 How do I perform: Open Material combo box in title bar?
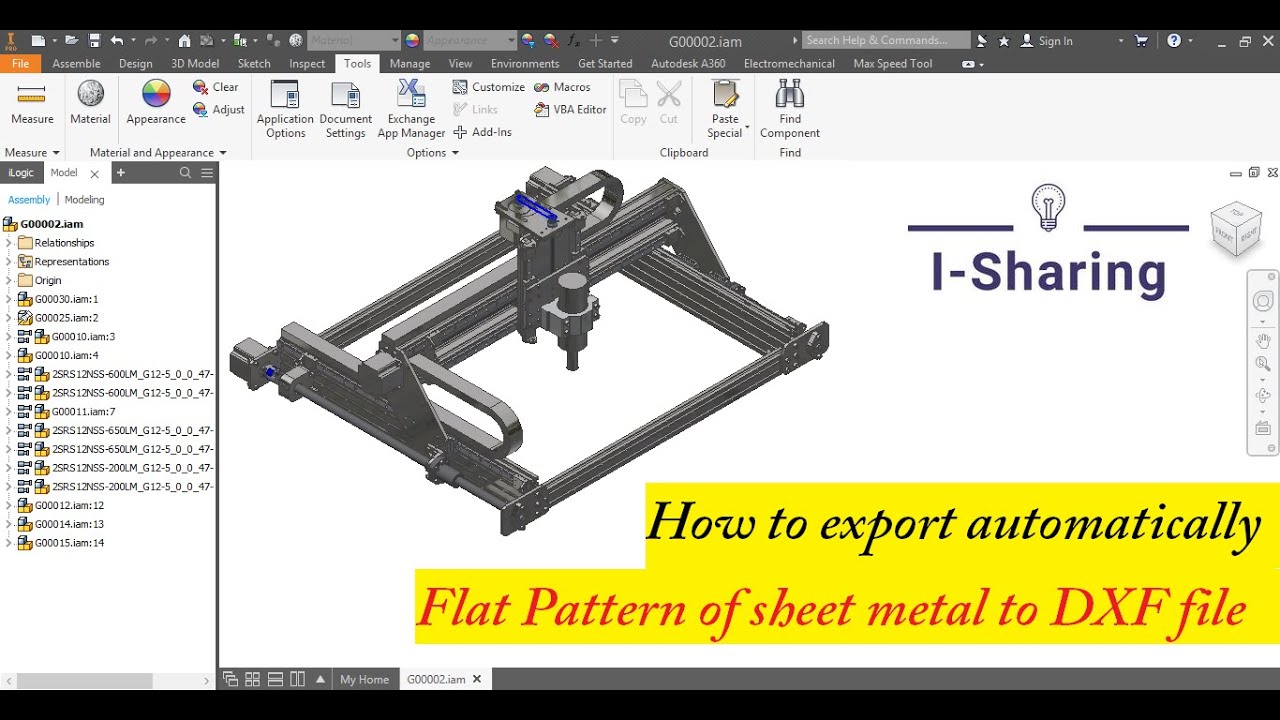[x=353, y=41]
